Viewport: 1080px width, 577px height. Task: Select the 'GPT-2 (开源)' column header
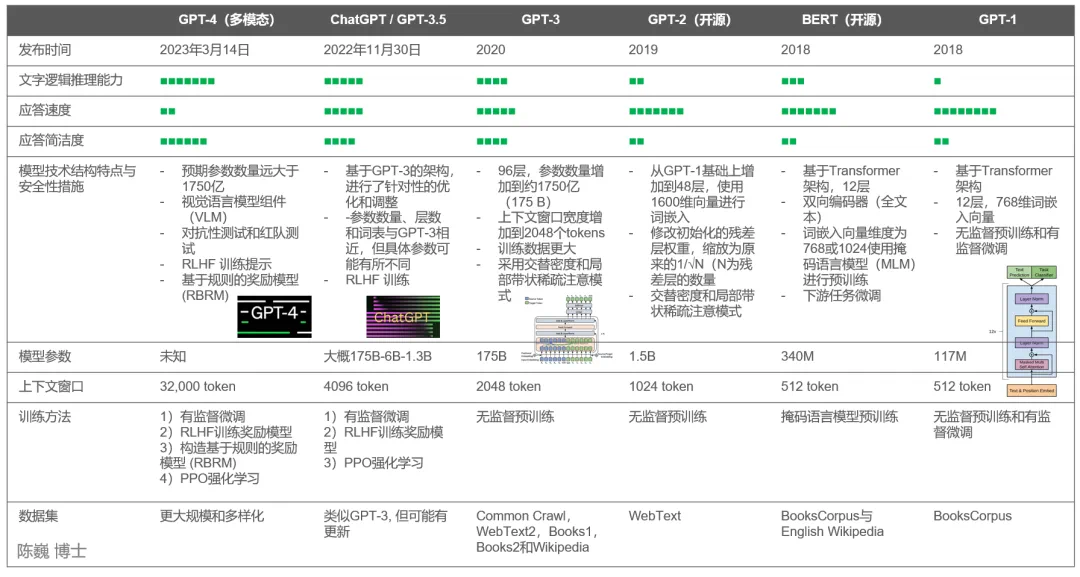(689, 20)
